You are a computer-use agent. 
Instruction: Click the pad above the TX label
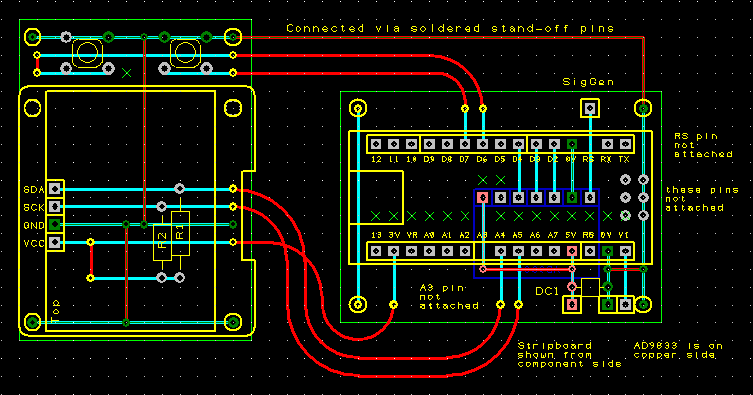[625, 144]
